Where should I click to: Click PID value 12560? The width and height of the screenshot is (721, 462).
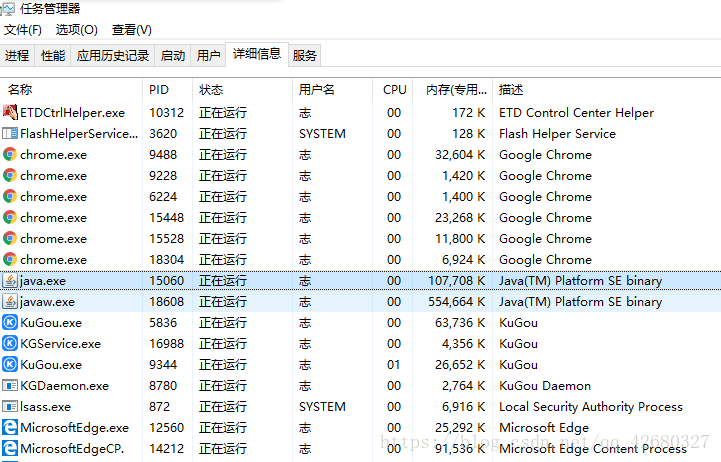pos(166,428)
